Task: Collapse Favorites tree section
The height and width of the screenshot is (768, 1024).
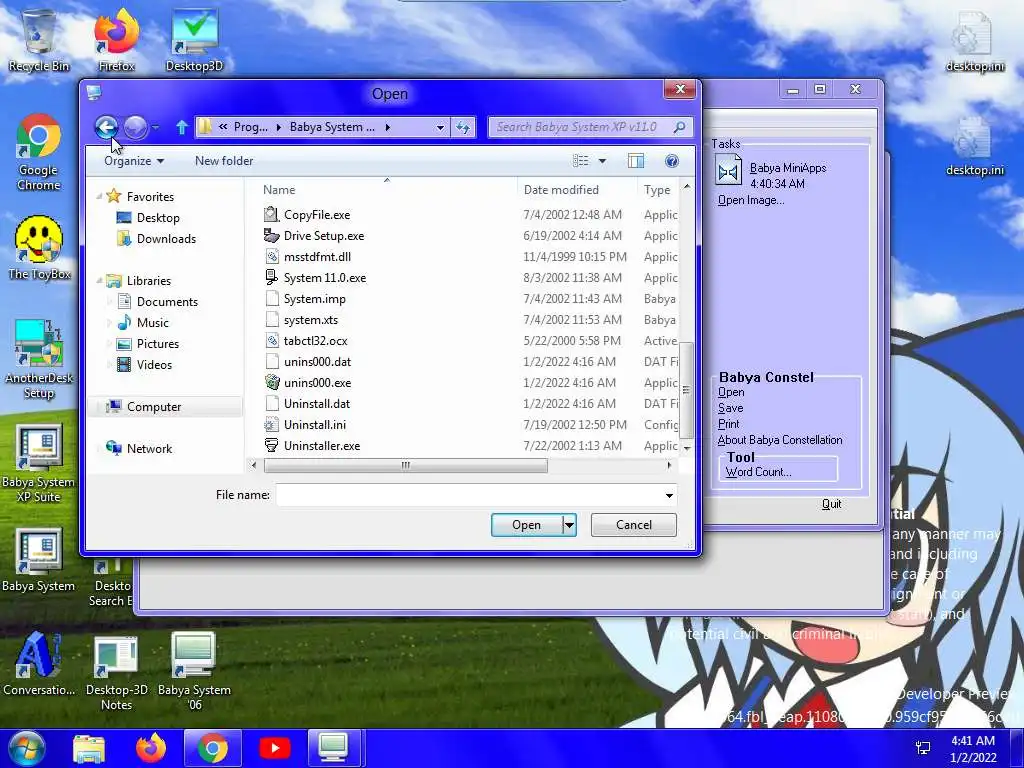Action: click(99, 197)
